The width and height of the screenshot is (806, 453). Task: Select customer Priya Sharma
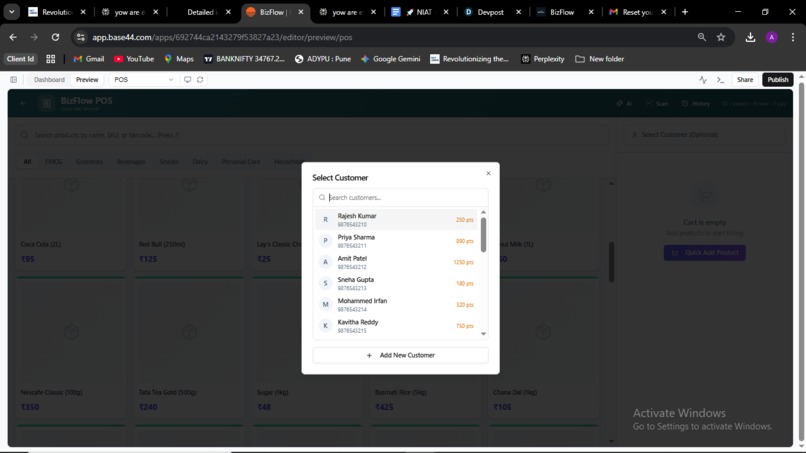pyautogui.click(x=396, y=241)
